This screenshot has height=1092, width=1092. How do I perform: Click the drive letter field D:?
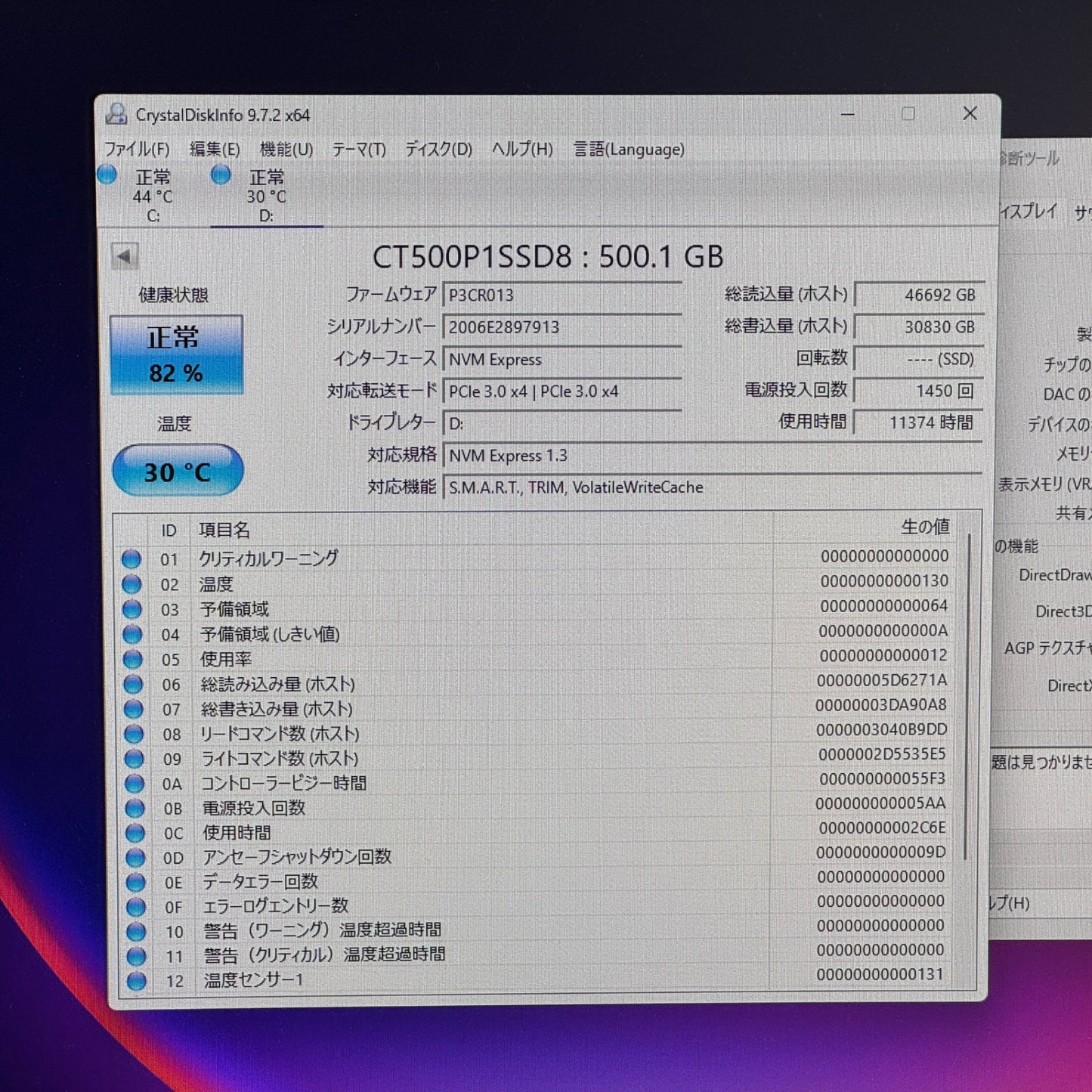coord(562,423)
